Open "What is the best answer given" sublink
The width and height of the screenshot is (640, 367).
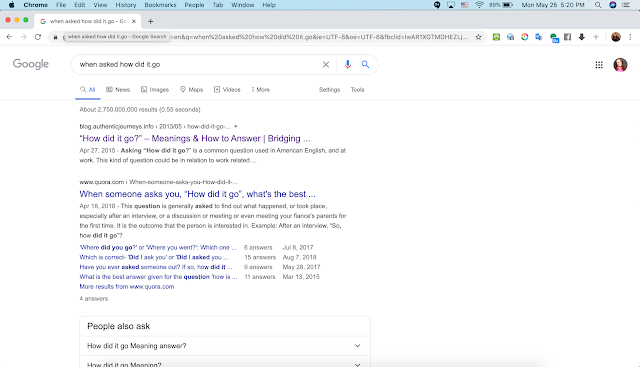click(158, 277)
